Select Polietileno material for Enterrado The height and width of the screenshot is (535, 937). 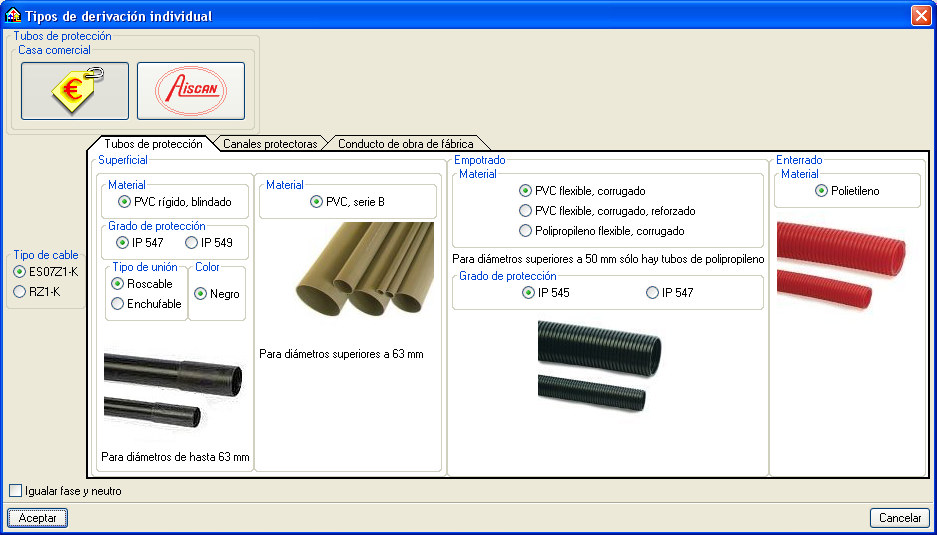pyautogui.click(x=847, y=191)
